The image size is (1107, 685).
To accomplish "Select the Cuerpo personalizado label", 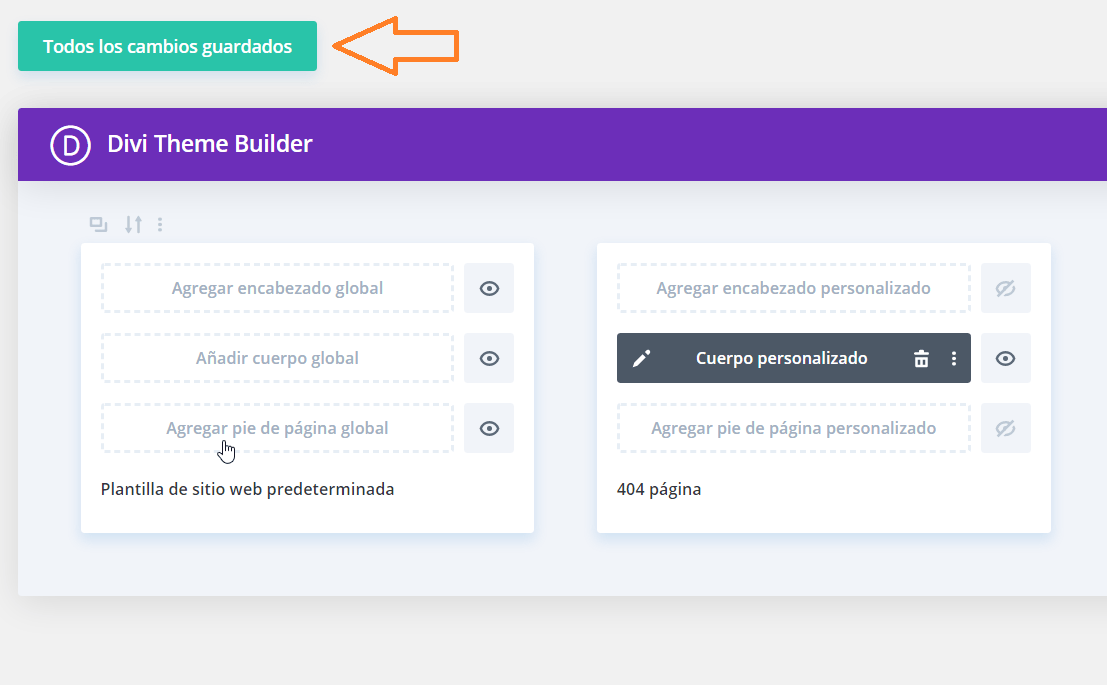I will point(782,359).
